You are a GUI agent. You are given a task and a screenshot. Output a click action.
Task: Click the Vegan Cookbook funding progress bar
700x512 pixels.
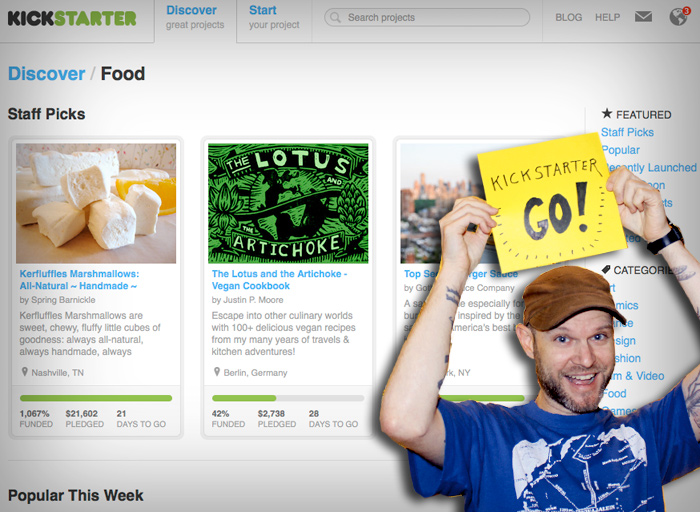tap(288, 398)
